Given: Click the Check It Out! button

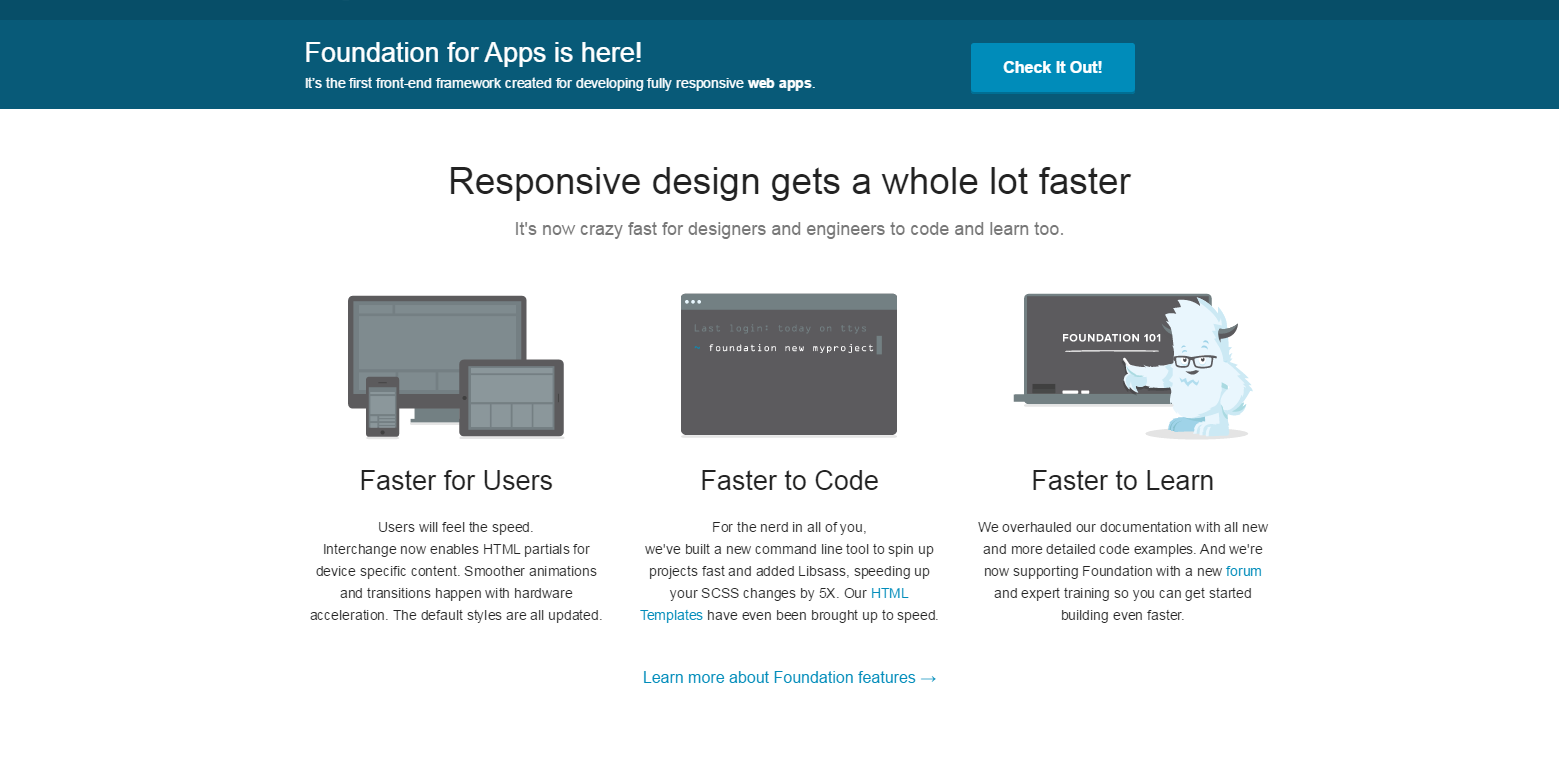Looking at the screenshot, I should coord(1052,68).
